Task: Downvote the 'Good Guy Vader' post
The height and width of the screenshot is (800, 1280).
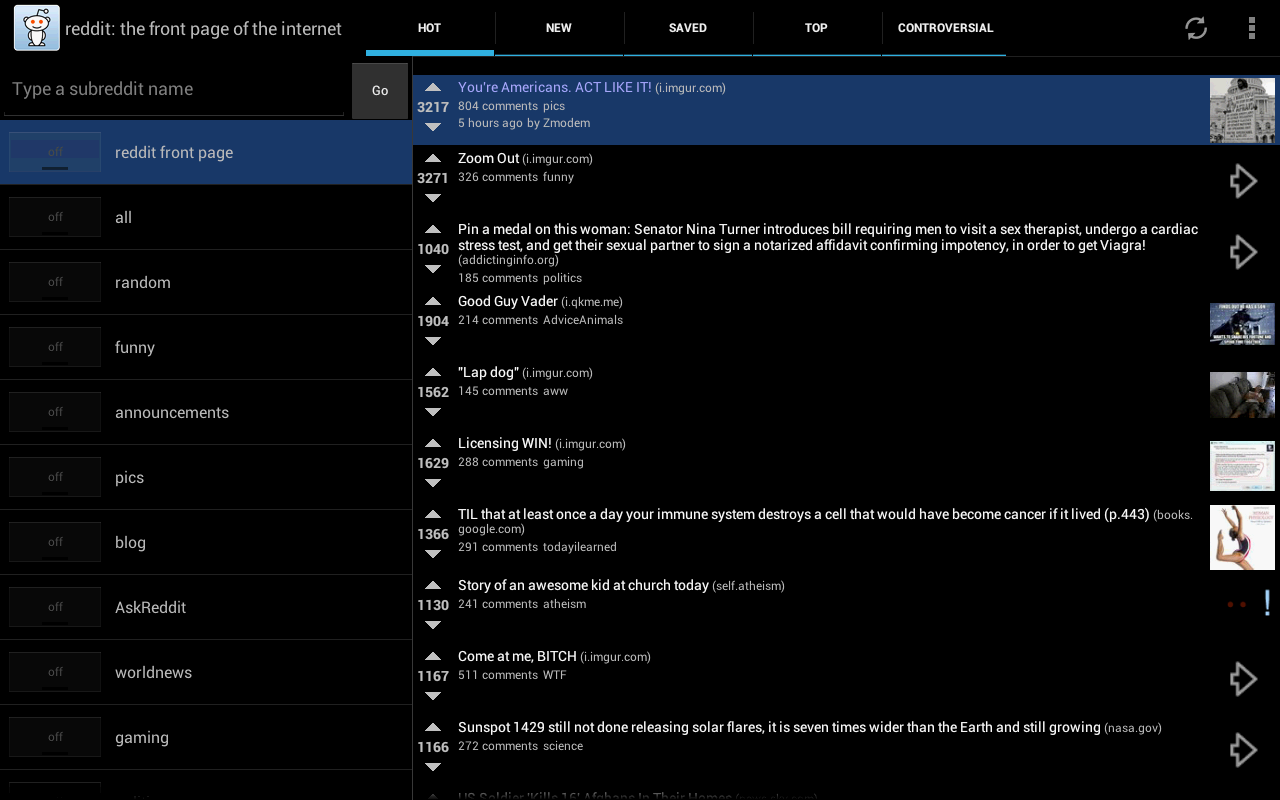Action: [x=433, y=341]
